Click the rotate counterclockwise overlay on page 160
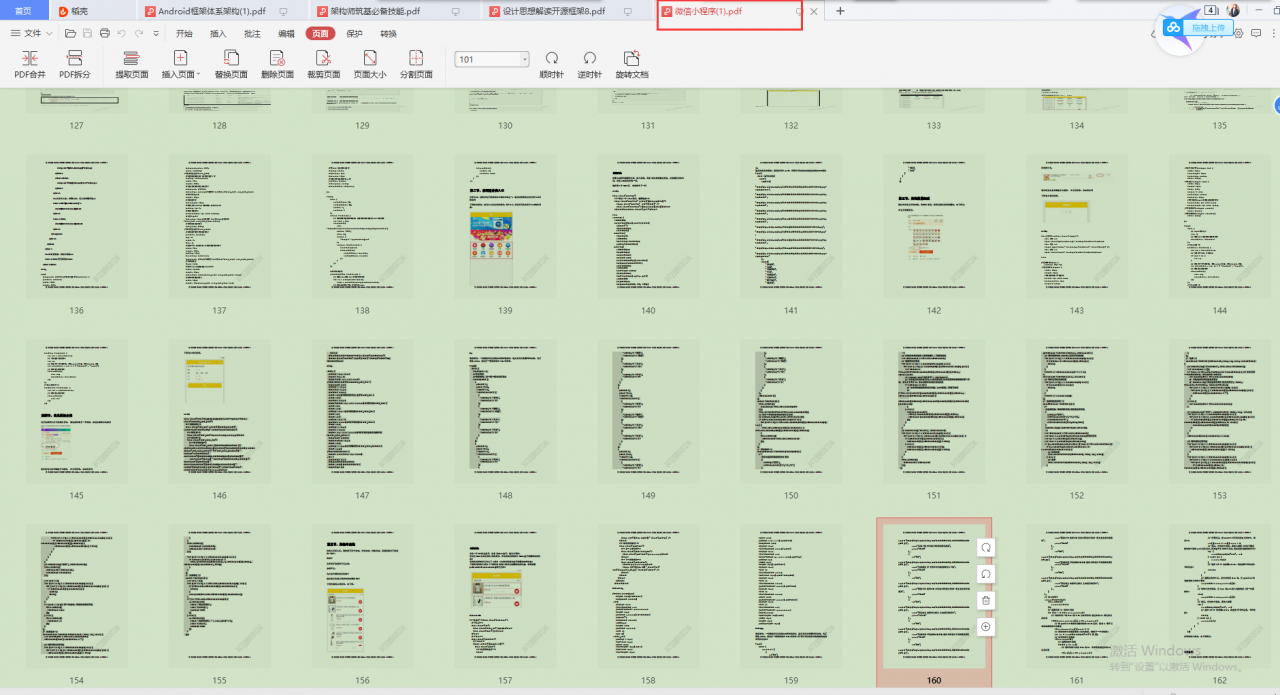 point(986,574)
